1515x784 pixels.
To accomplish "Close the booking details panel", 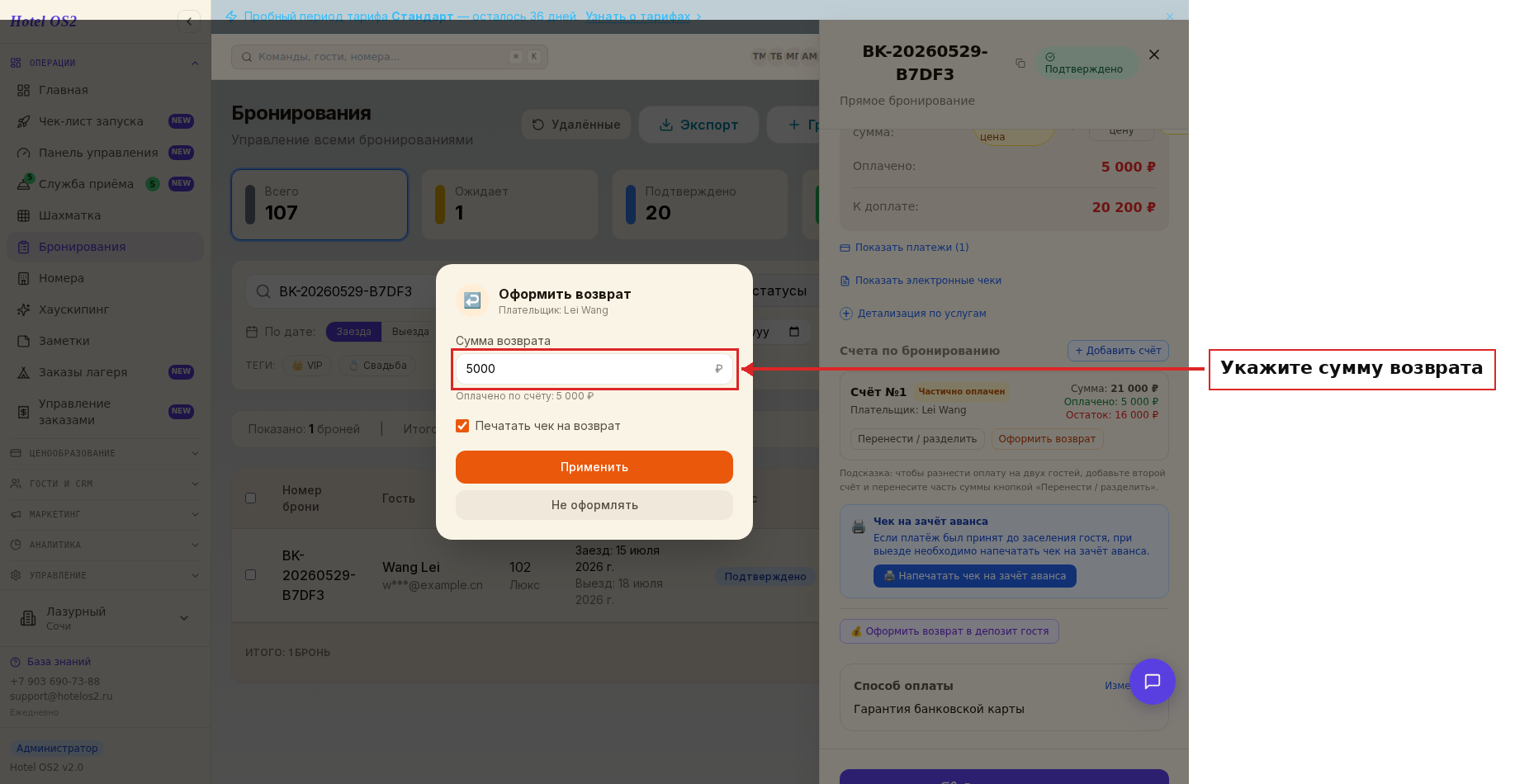I will tap(1154, 54).
